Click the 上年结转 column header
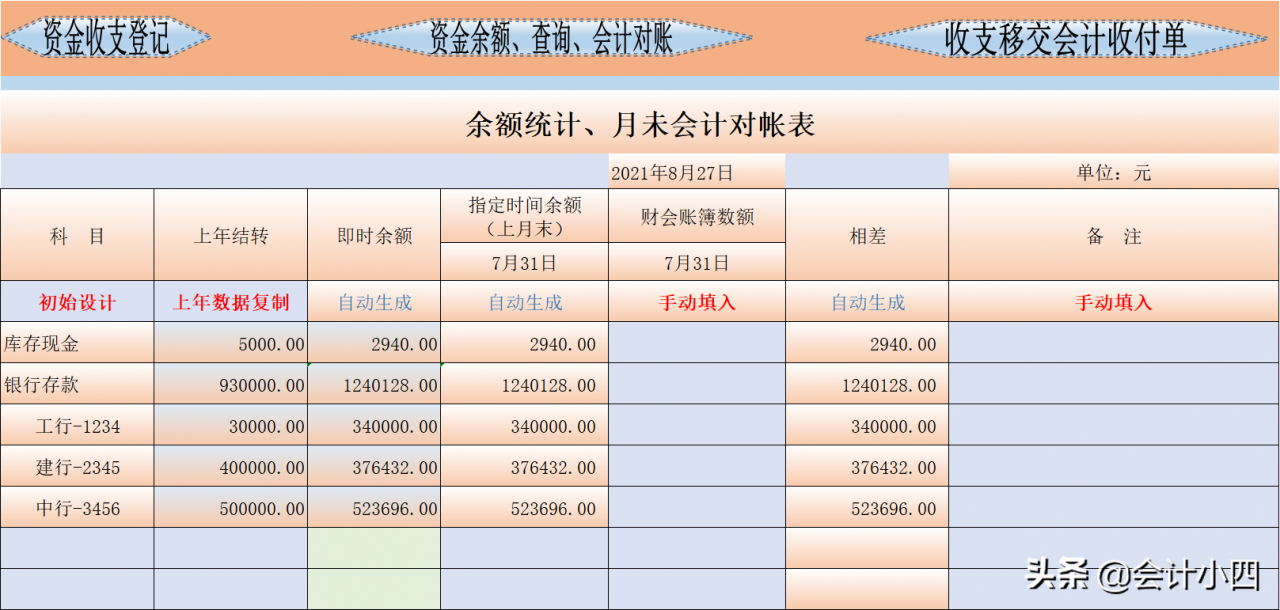 click(231, 234)
